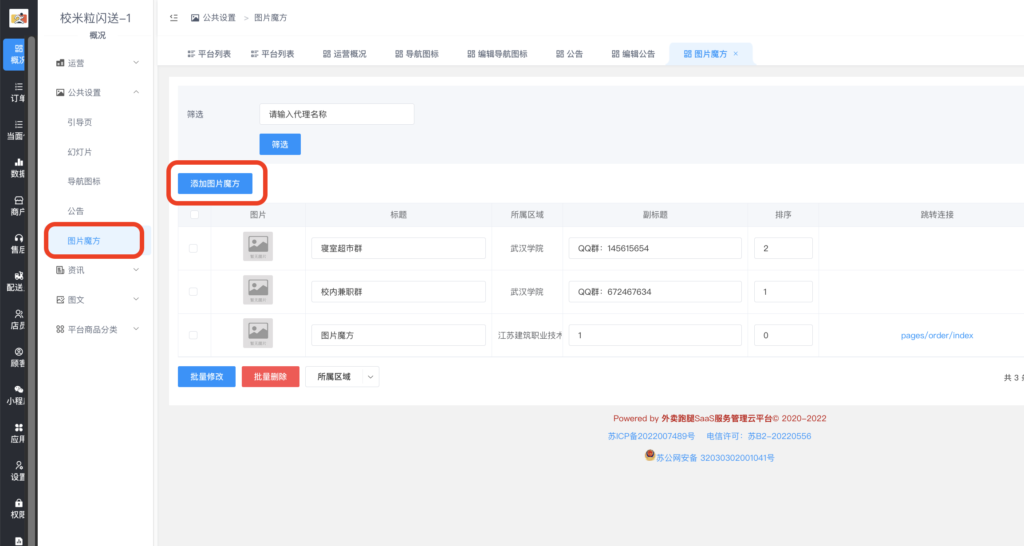This screenshot has height=546, width=1024.
Task: Edit the QQ群：145615654 subtitle field
Action: pyautogui.click(x=655, y=248)
